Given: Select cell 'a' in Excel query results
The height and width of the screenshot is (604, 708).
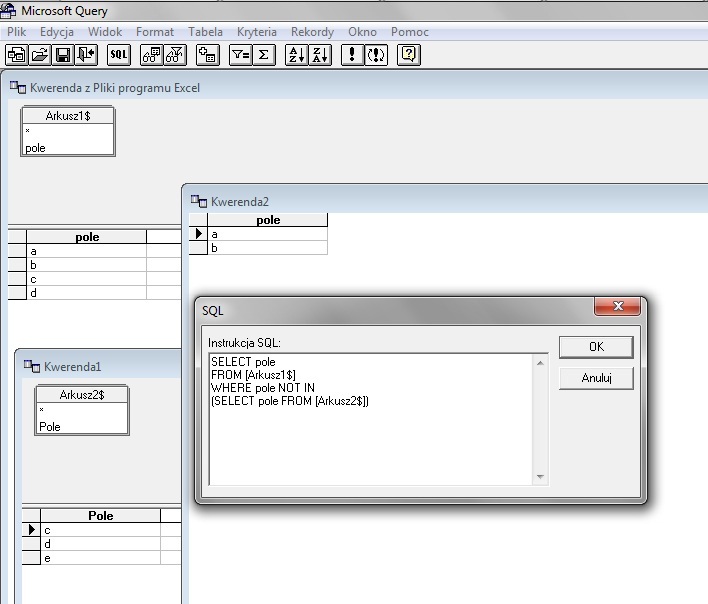Looking at the screenshot, I should pos(86,251).
